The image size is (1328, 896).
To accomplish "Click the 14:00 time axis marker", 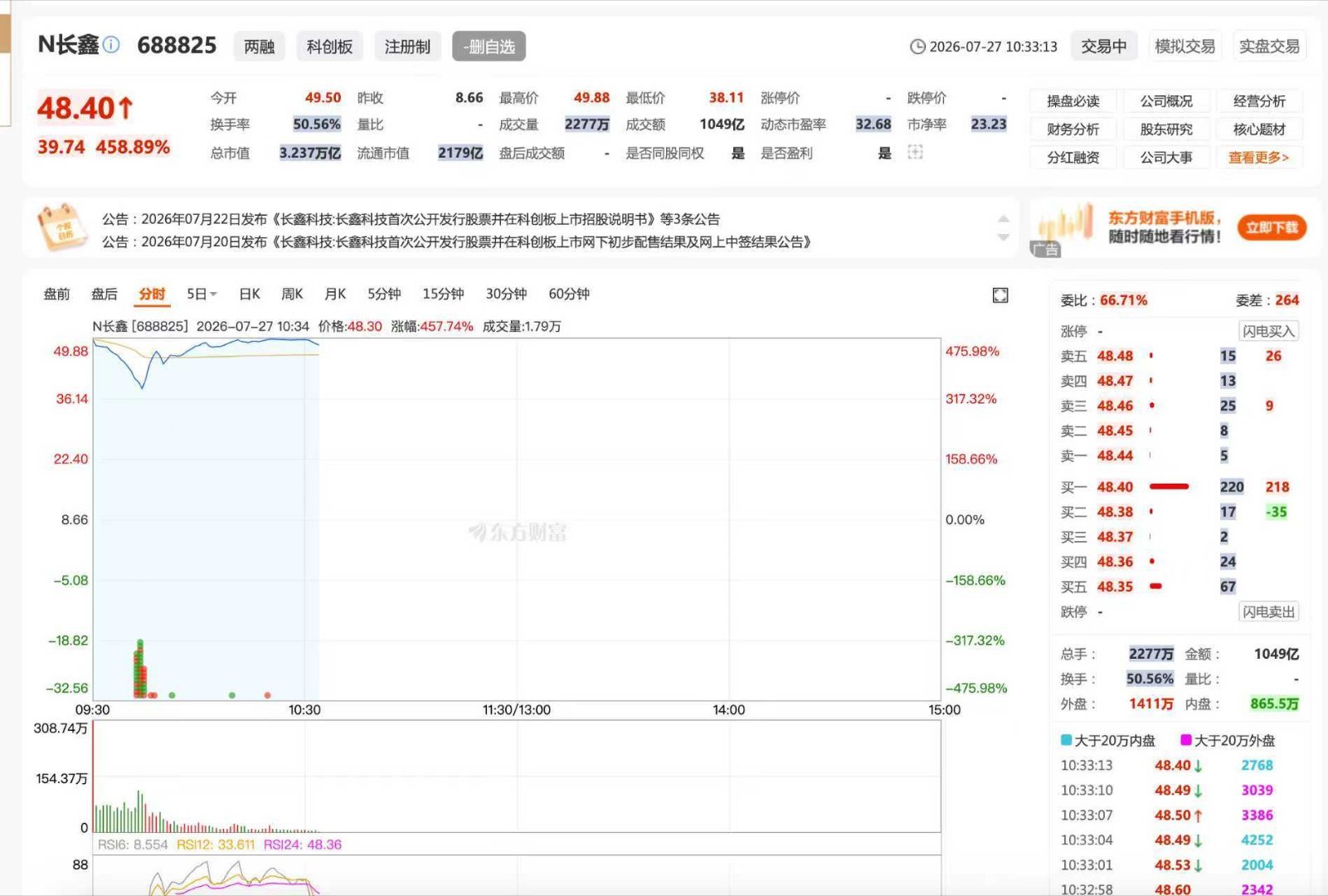I will pos(728,710).
